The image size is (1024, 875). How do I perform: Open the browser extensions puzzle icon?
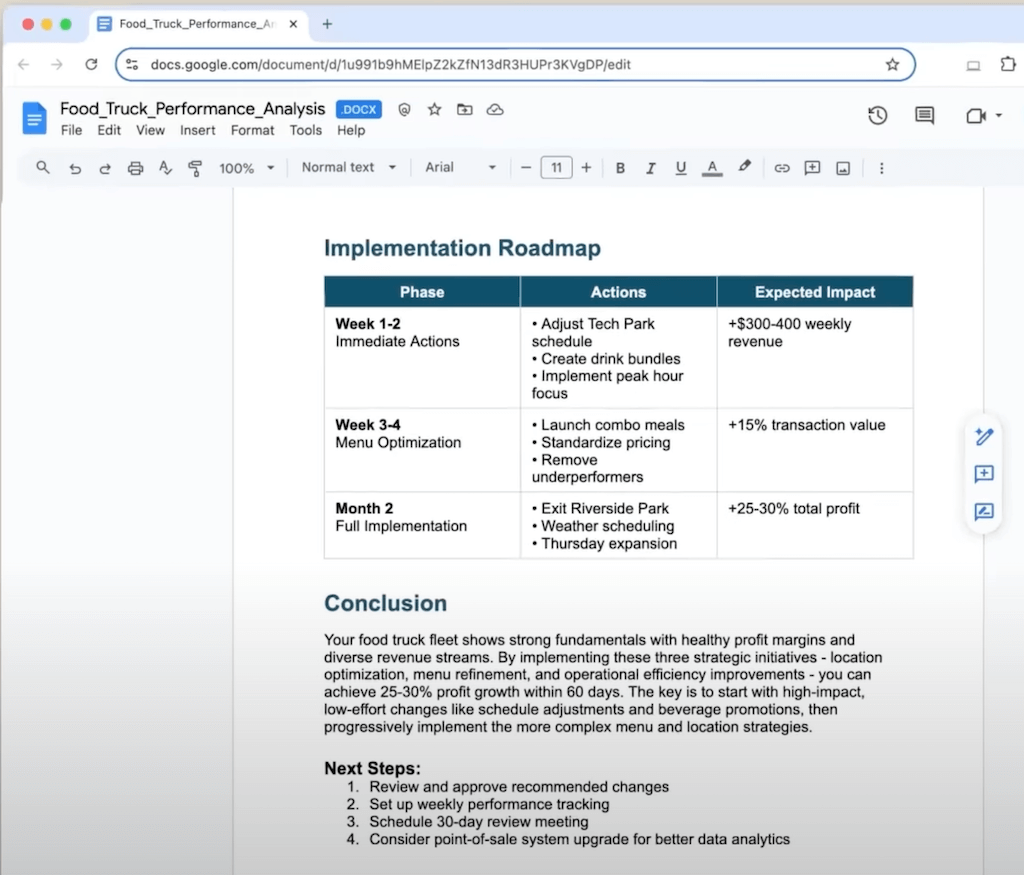pos(1008,64)
